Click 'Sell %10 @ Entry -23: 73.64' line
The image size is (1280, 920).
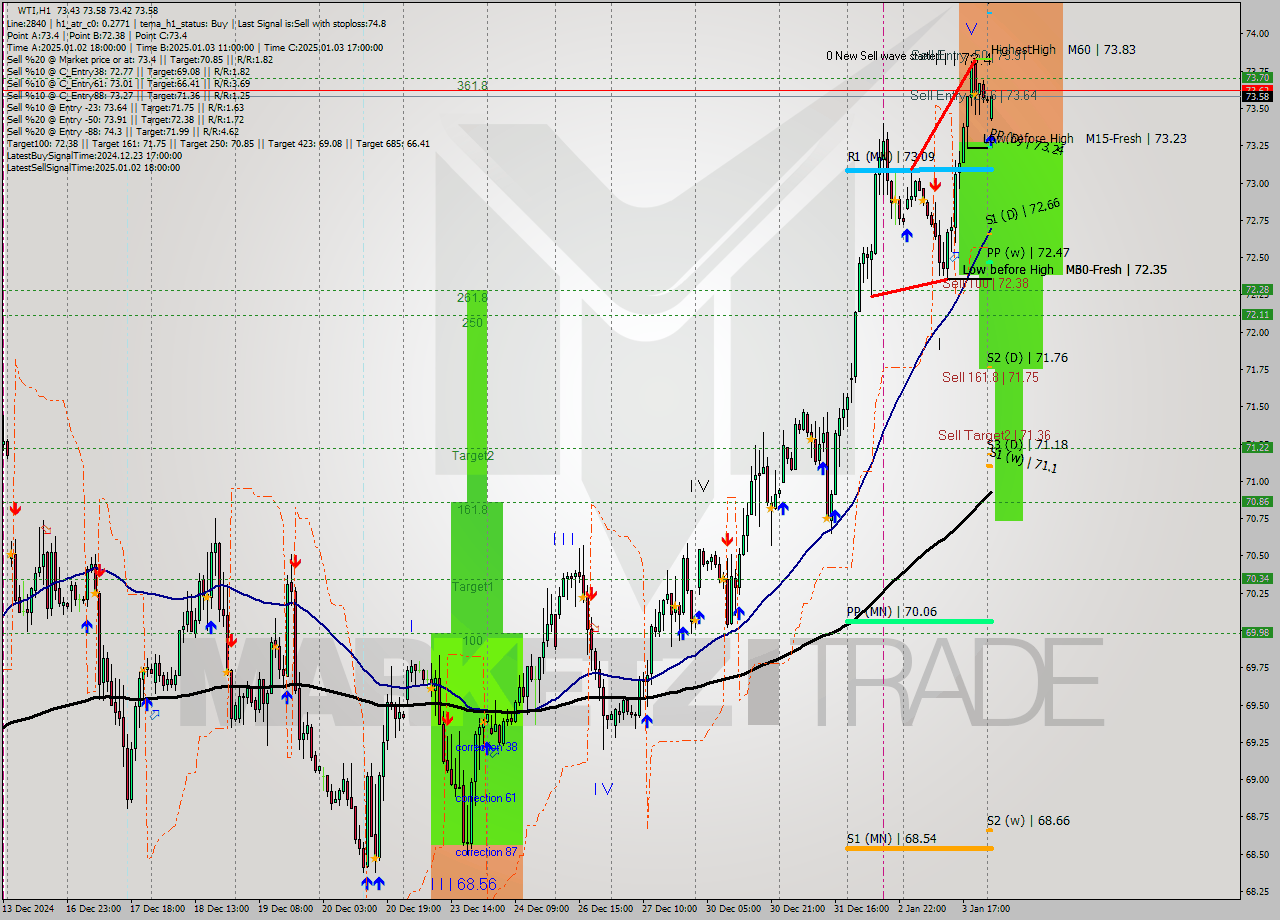(125, 107)
